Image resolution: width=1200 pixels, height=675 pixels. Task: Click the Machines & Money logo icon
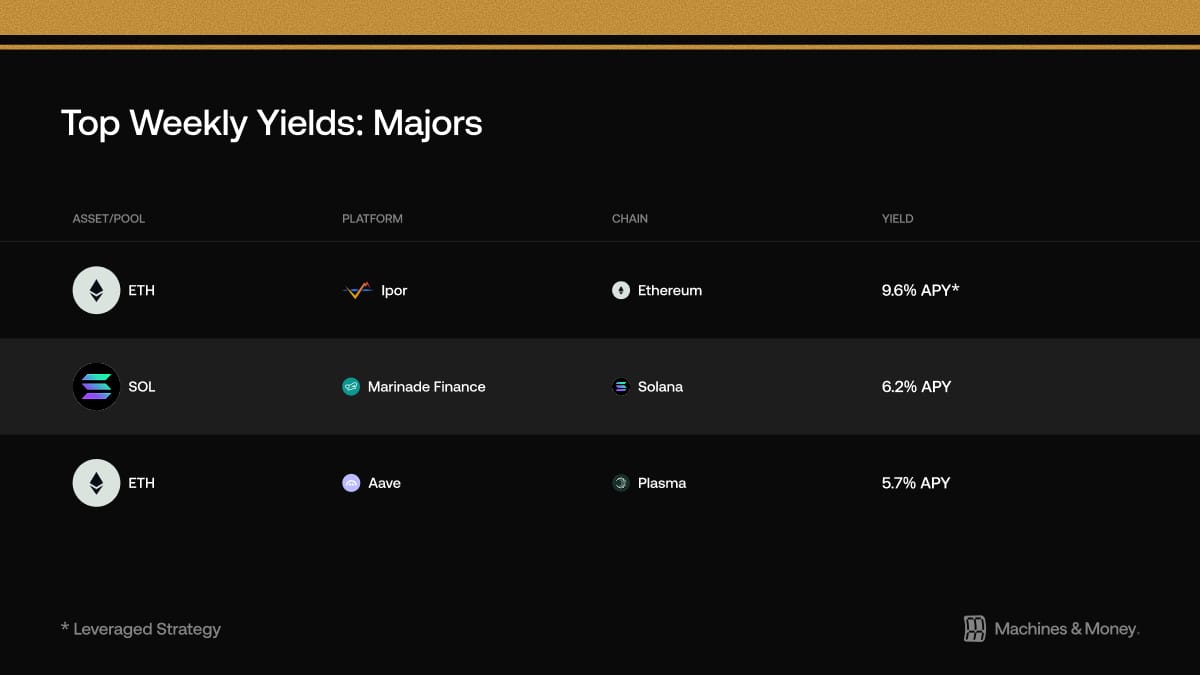[975, 629]
